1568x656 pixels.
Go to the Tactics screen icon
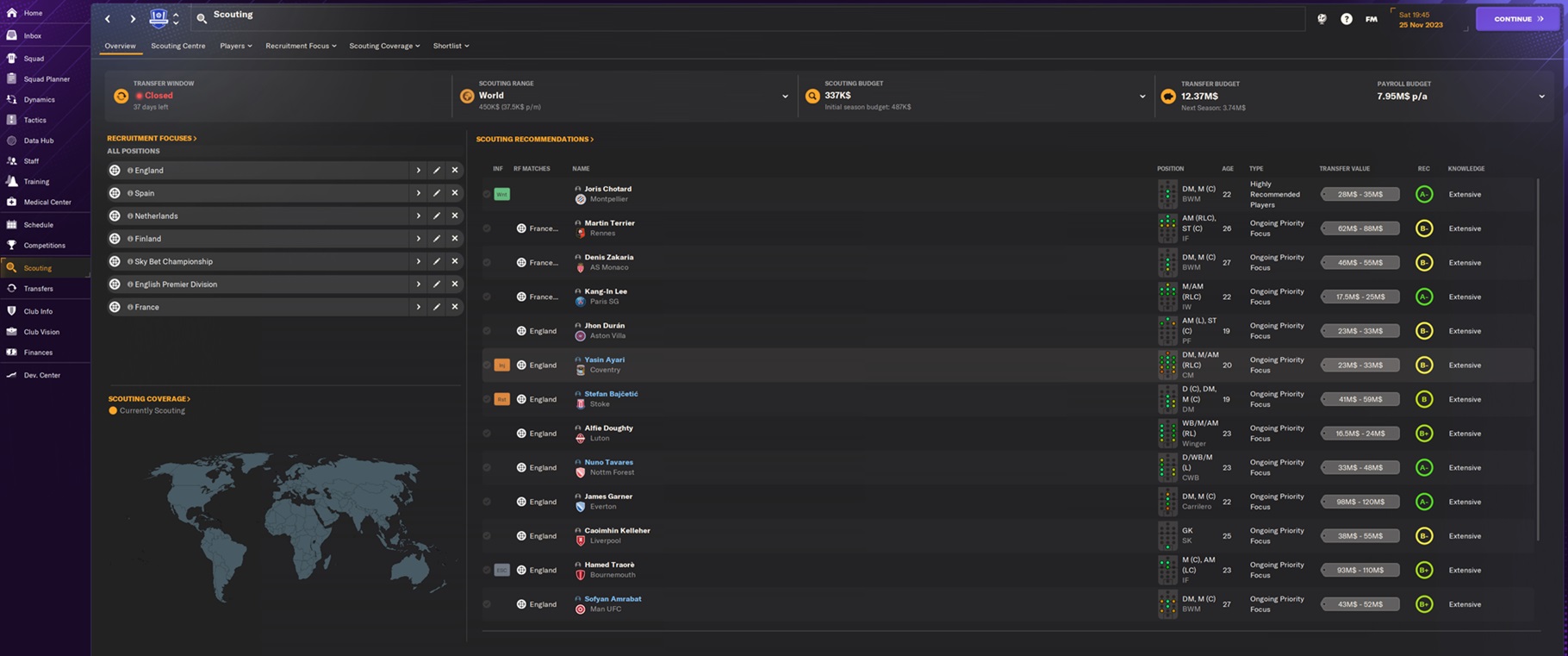click(12, 120)
